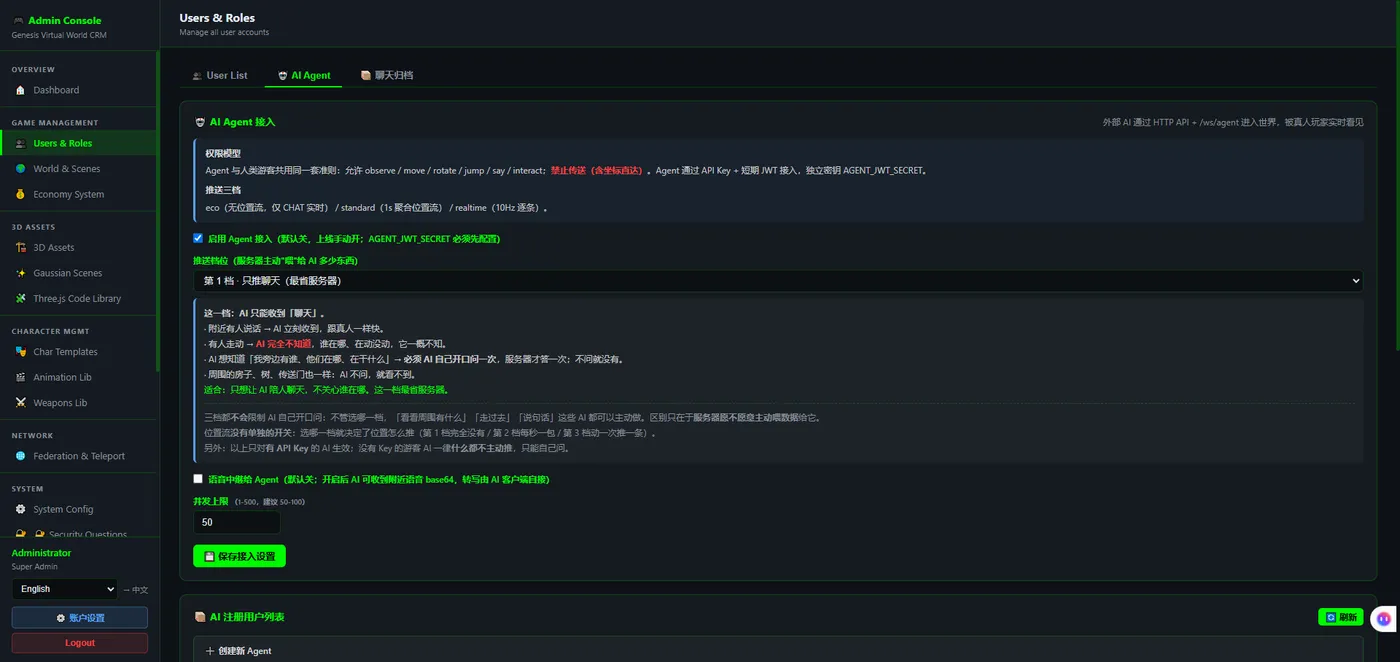Click the Economy System money bag icon

point(20,194)
